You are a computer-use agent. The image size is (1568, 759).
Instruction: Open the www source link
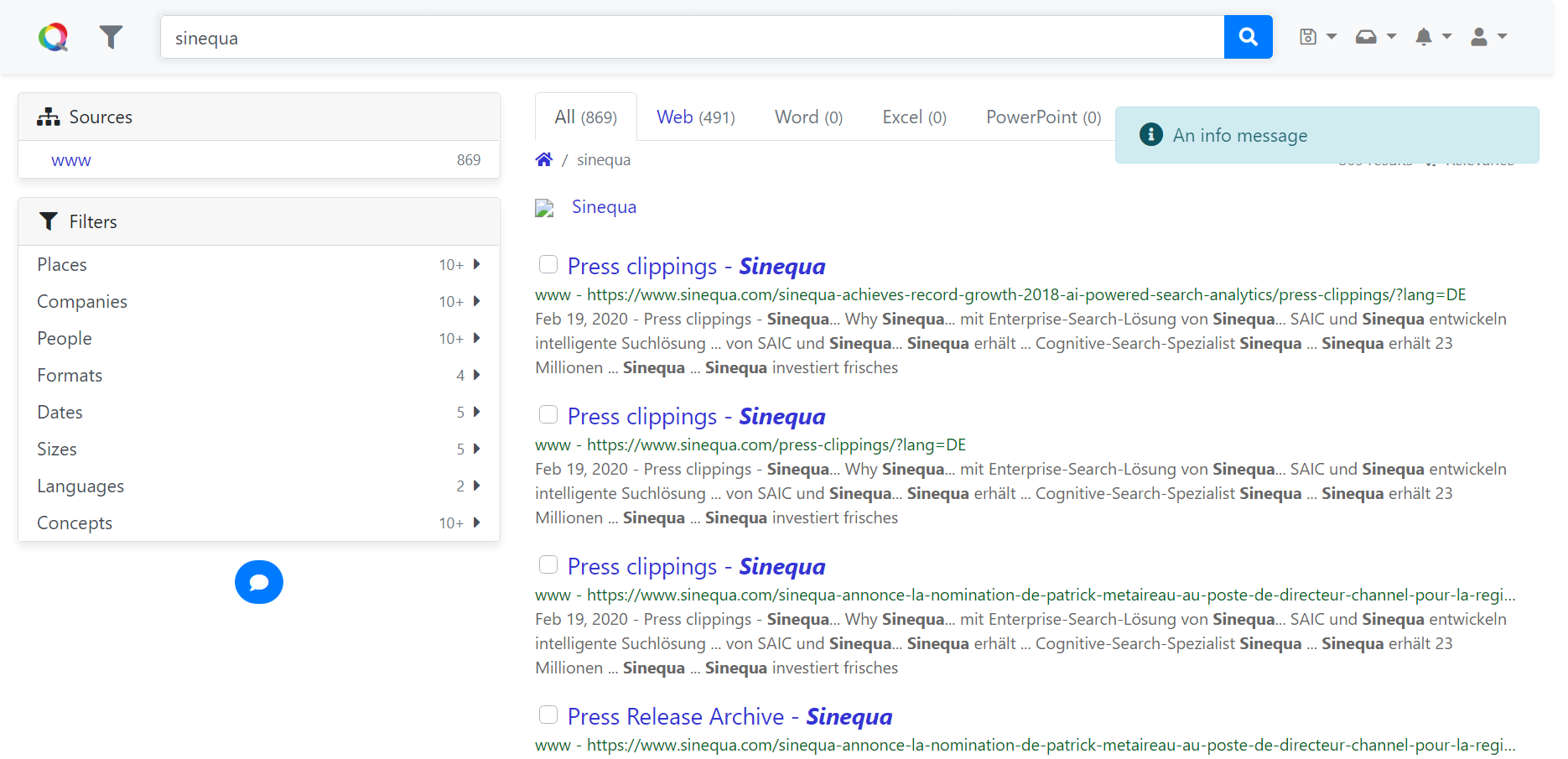coord(71,159)
